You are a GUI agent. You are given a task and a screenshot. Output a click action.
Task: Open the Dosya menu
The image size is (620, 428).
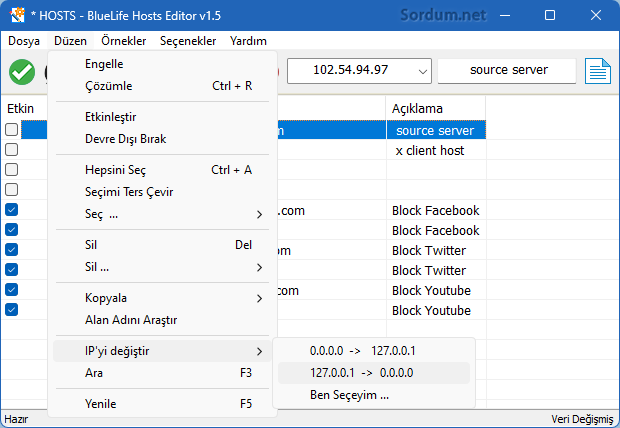(x=24, y=41)
